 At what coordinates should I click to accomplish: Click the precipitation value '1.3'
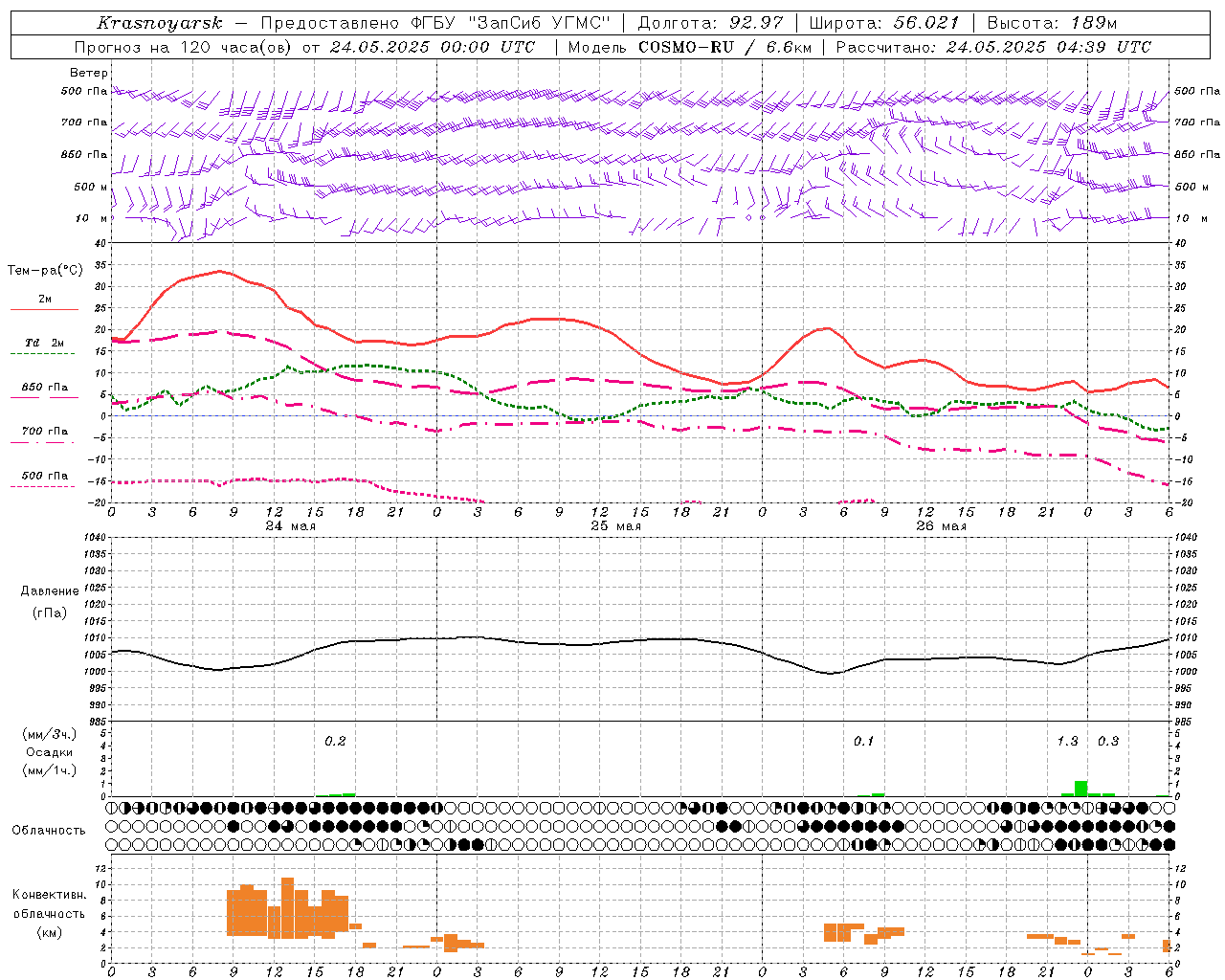[x=1067, y=741]
